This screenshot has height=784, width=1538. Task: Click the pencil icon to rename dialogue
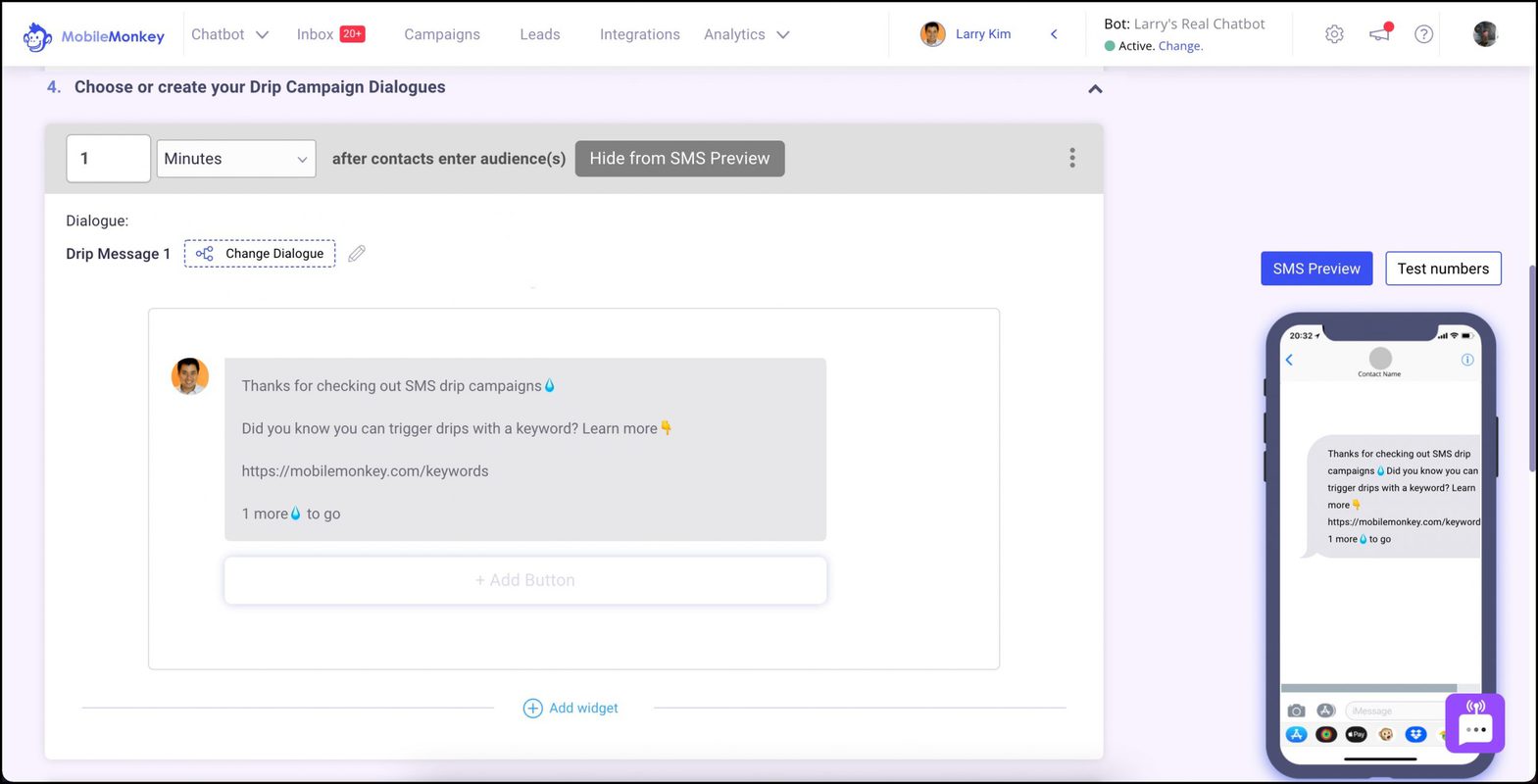(x=357, y=254)
